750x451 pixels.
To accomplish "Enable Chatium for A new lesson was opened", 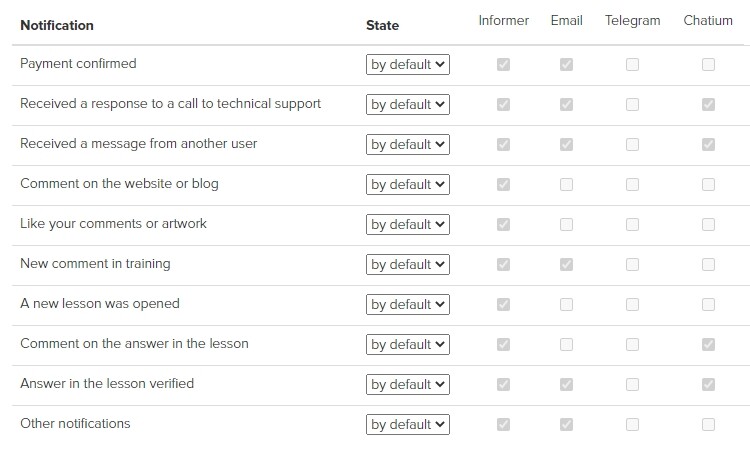I will 708,304.
